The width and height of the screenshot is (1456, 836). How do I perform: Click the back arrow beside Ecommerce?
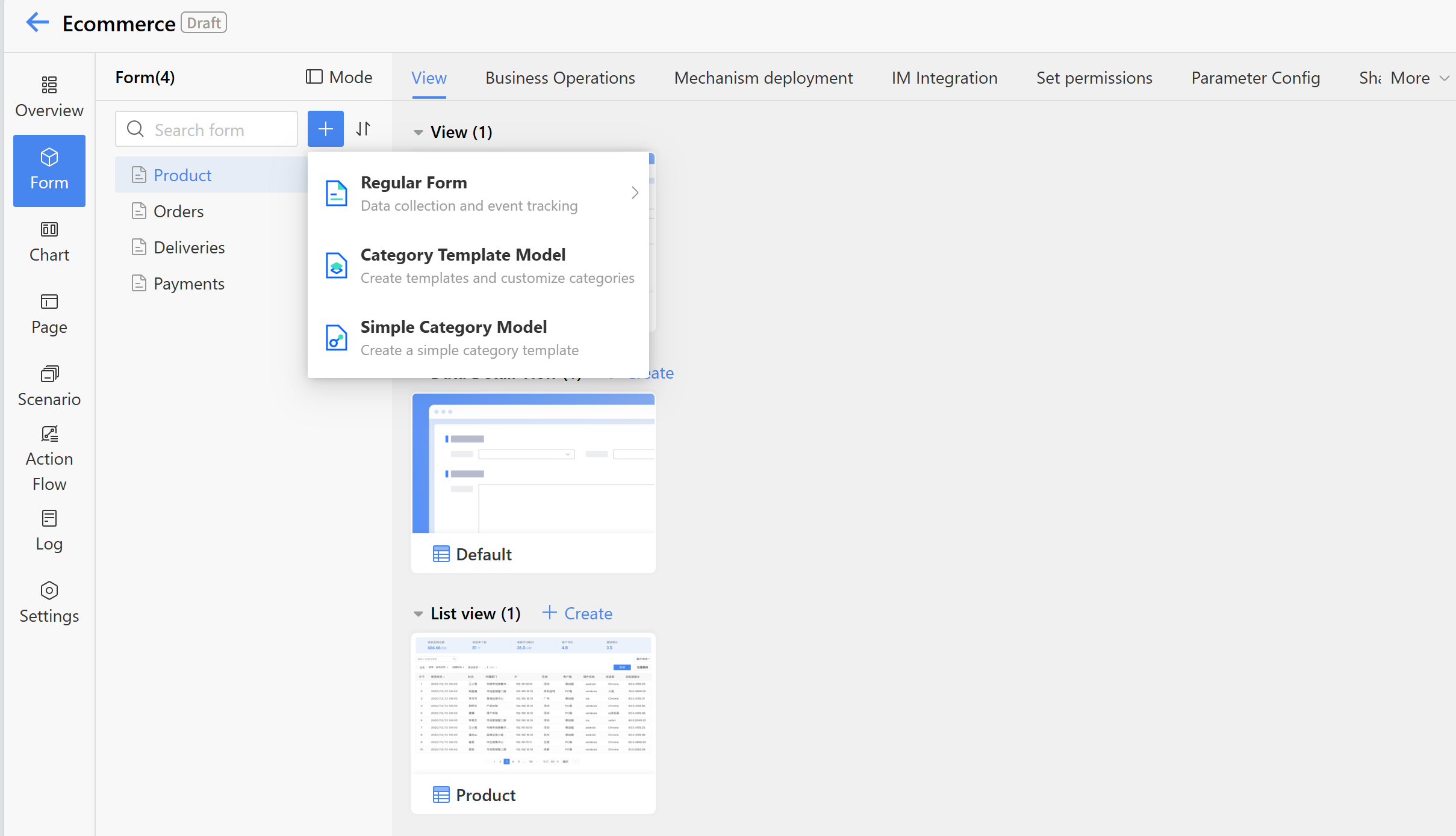tap(37, 23)
